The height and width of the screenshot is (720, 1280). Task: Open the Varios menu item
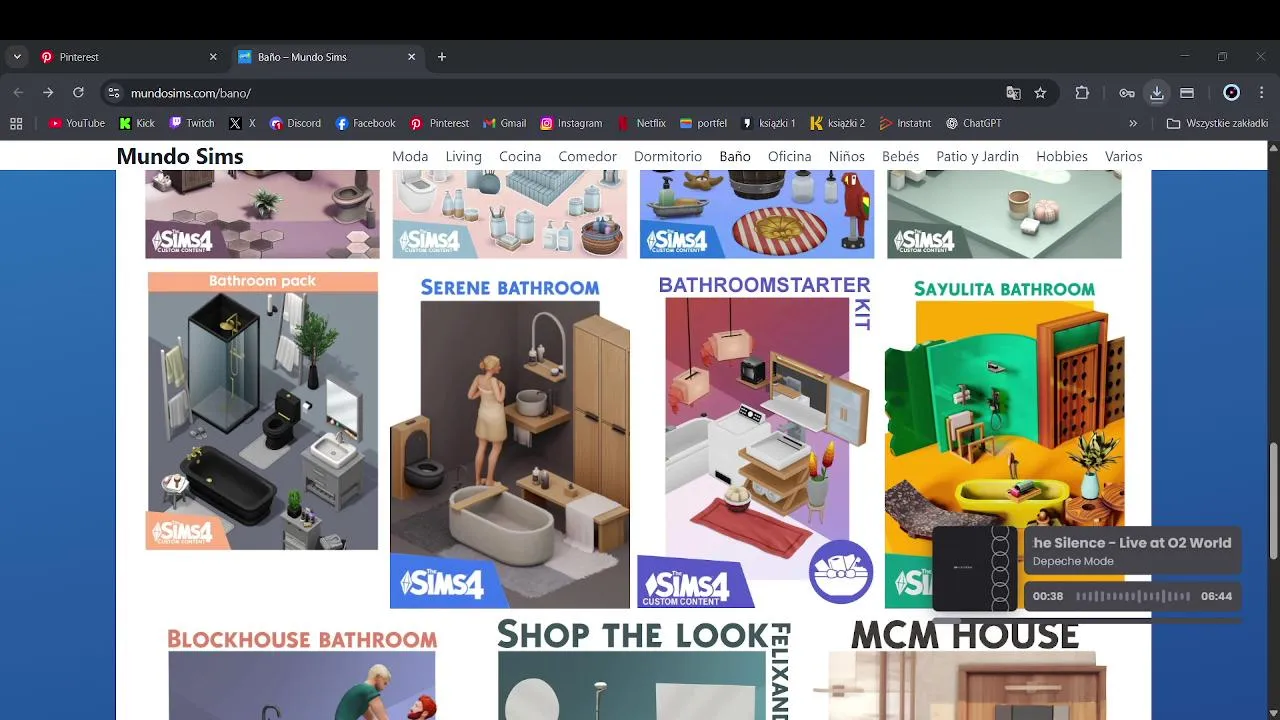(1124, 156)
